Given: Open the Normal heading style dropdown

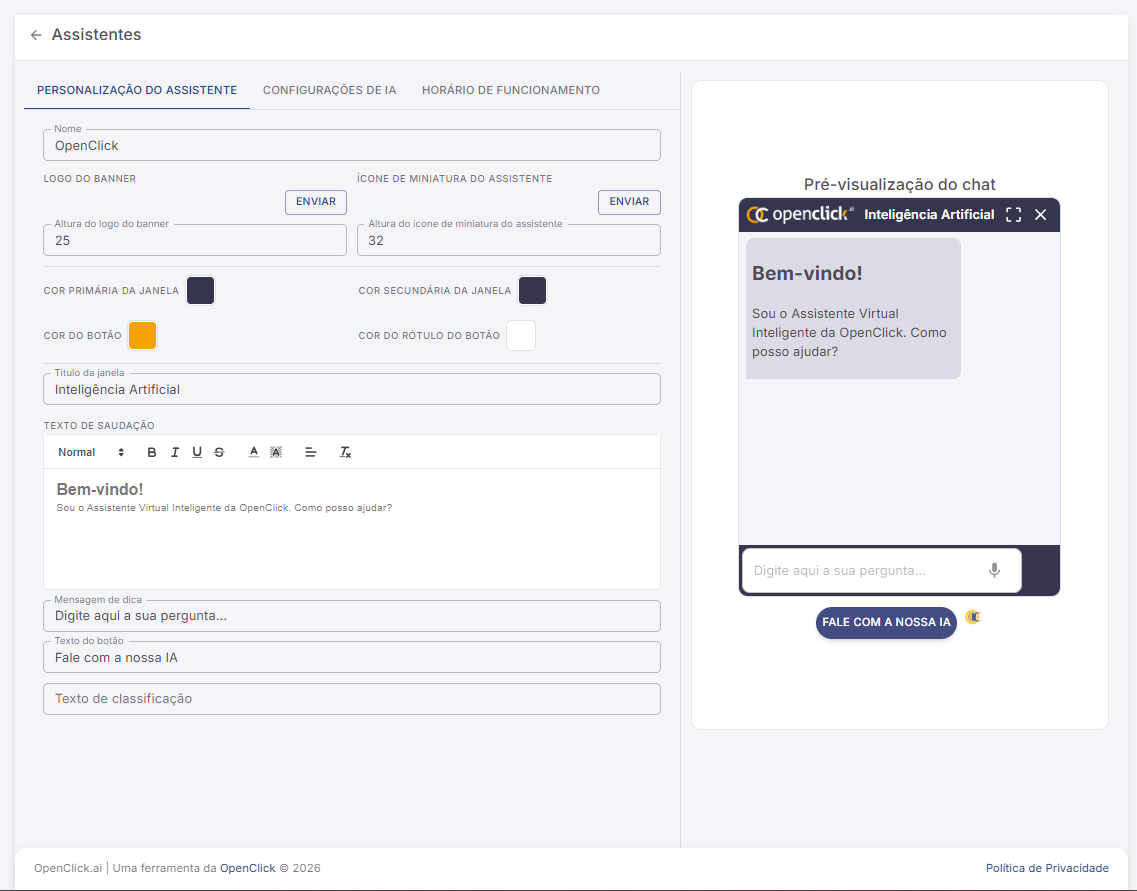Looking at the screenshot, I should [x=91, y=453].
